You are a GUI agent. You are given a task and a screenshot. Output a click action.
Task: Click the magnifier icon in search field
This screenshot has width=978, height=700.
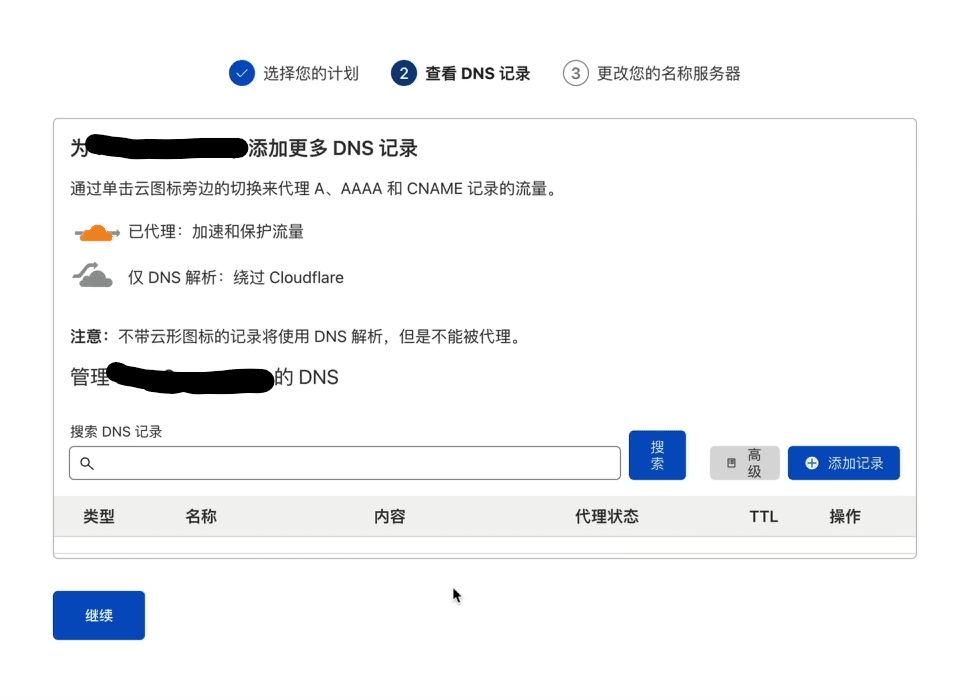point(87,463)
